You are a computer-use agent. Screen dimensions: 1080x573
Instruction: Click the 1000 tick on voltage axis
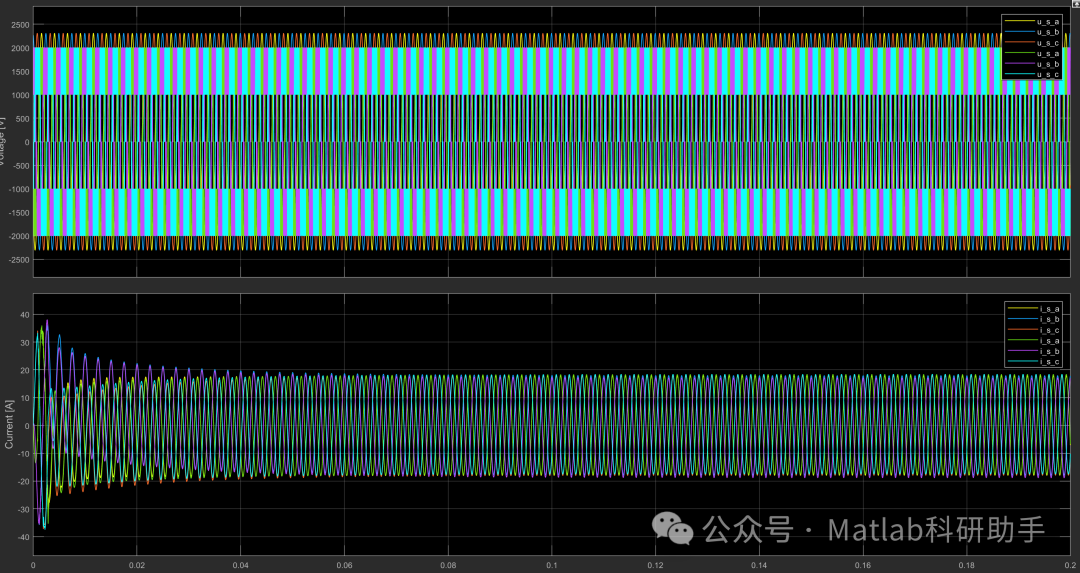(21, 95)
